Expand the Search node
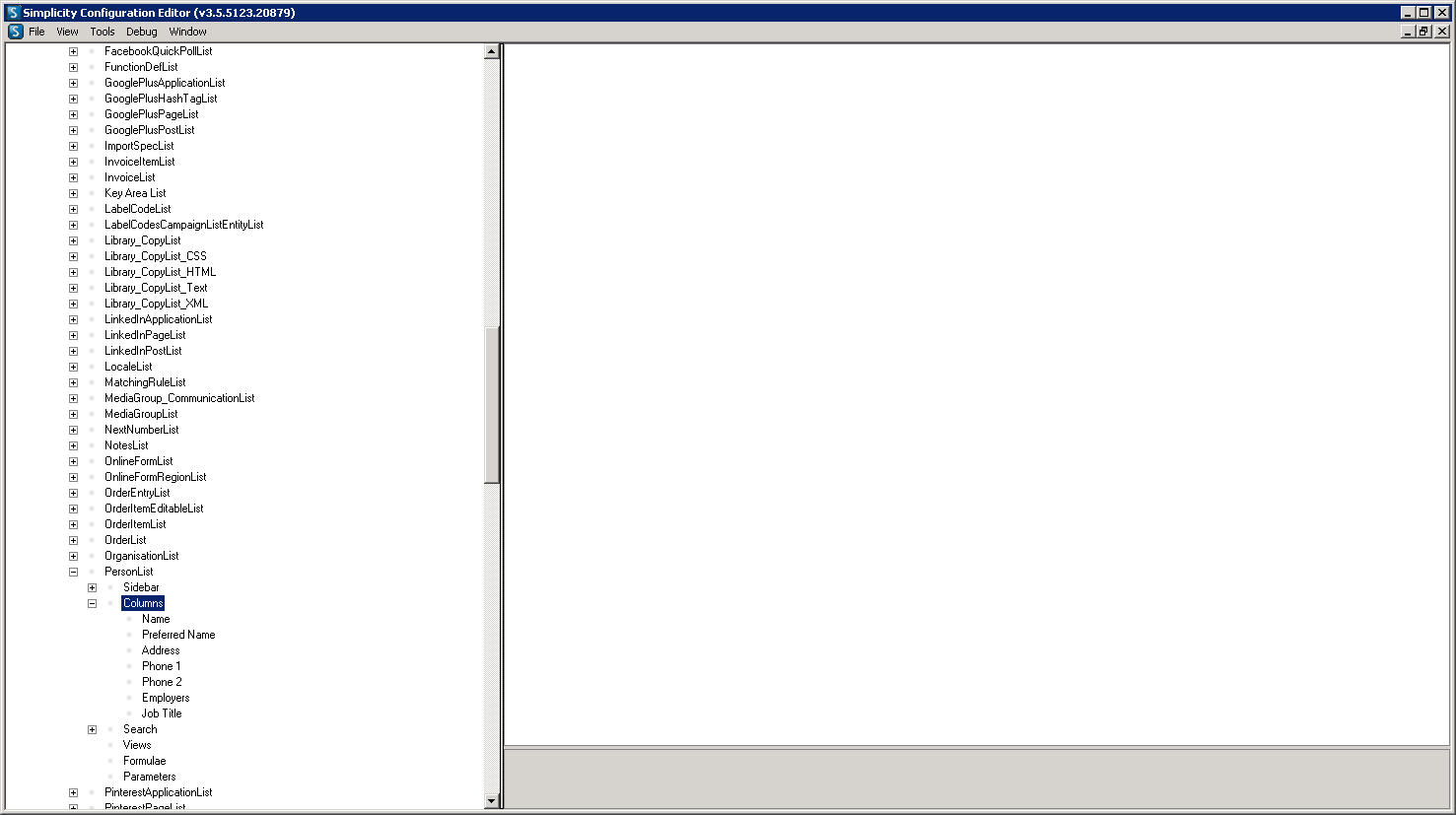Viewport: 1456px width, 815px height. coord(92,729)
